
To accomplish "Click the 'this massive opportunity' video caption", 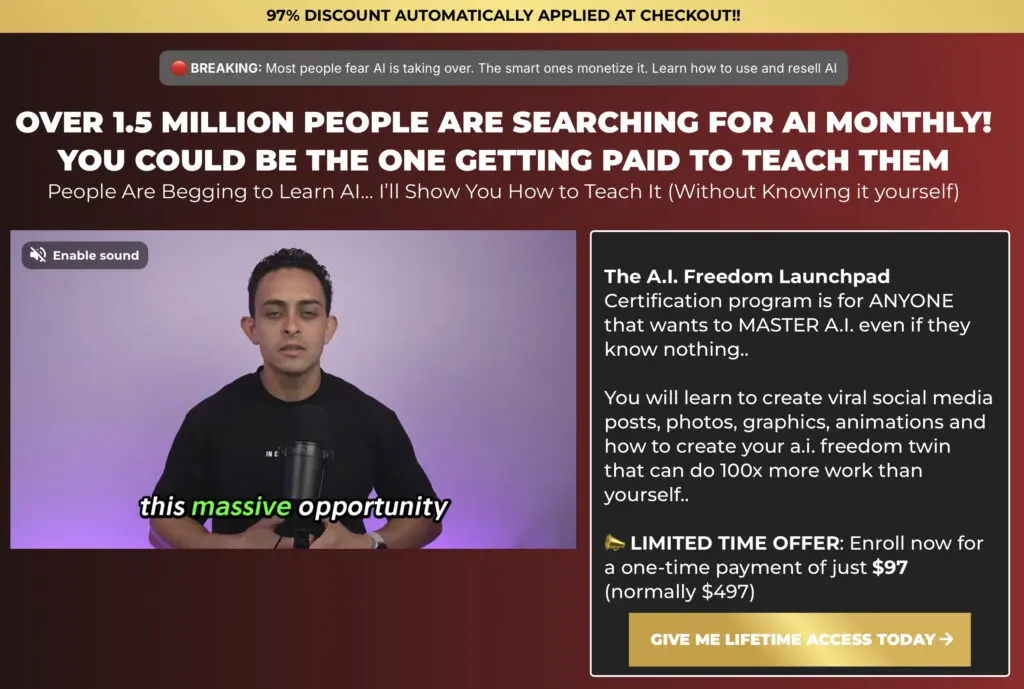I will coord(295,507).
